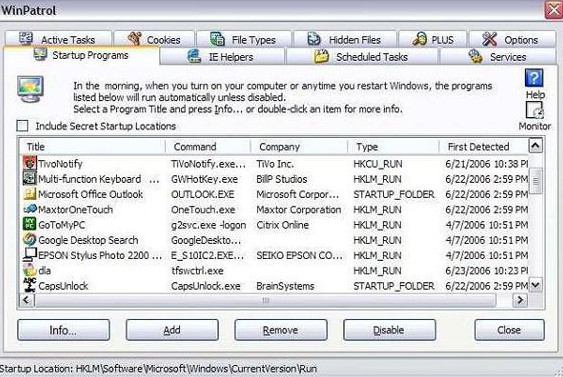Select the MaxtorOneTouch entry title

(x=75, y=209)
